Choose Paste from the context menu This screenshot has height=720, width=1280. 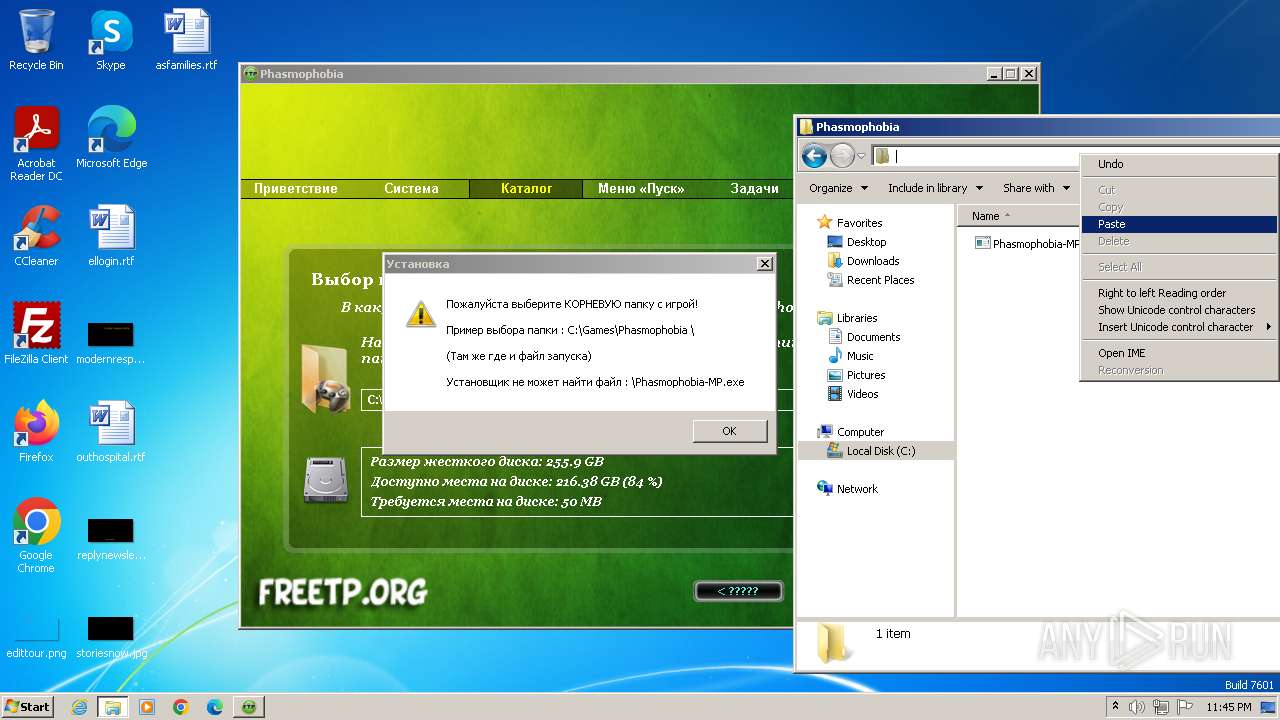click(1179, 224)
